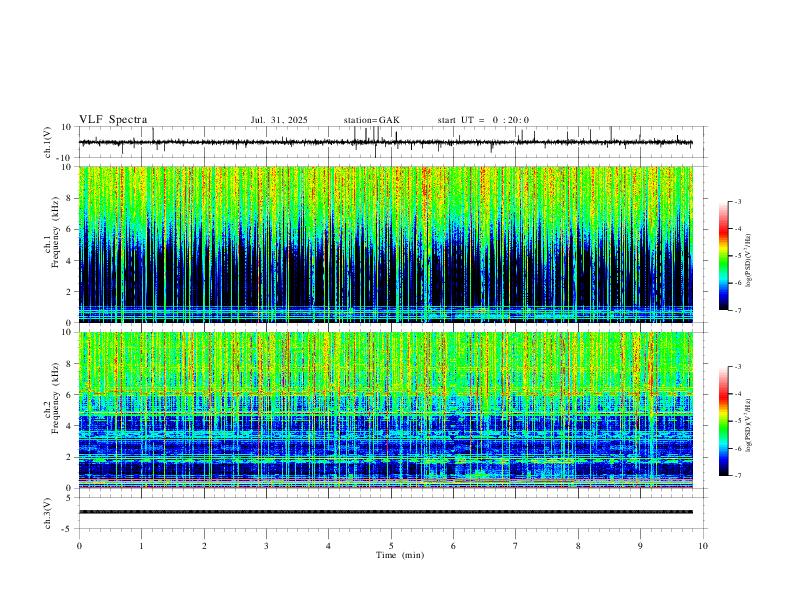Click time axis tick label "9"
The height and width of the screenshot is (612, 792).
pyautogui.click(x=640, y=546)
